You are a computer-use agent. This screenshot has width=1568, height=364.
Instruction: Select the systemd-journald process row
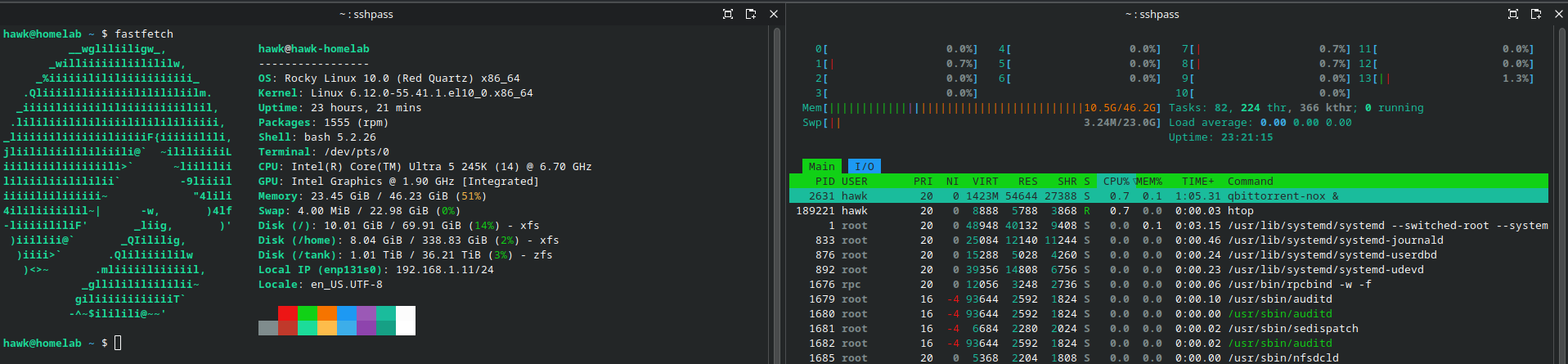1169,240
